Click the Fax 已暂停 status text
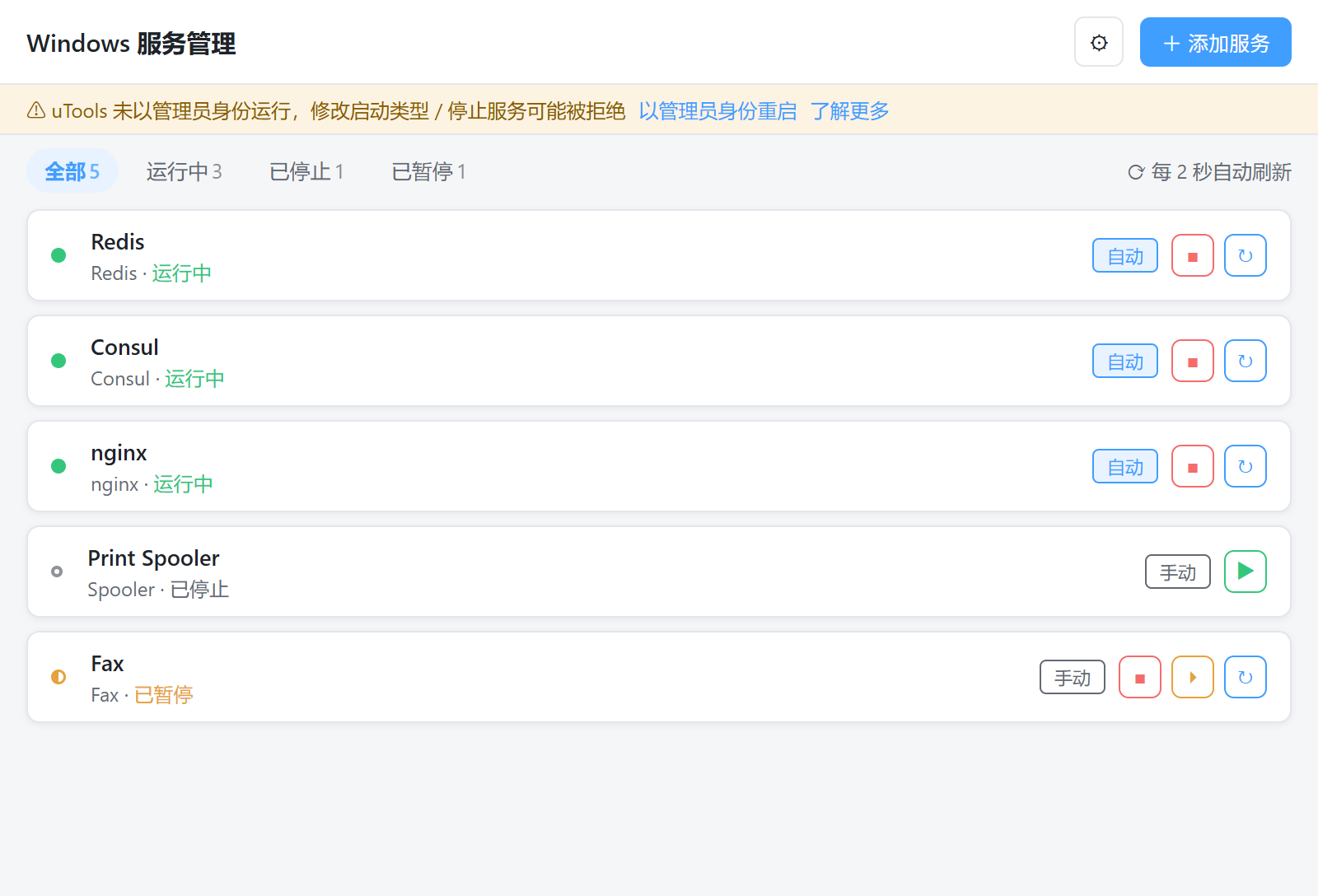1318x896 pixels. (164, 695)
